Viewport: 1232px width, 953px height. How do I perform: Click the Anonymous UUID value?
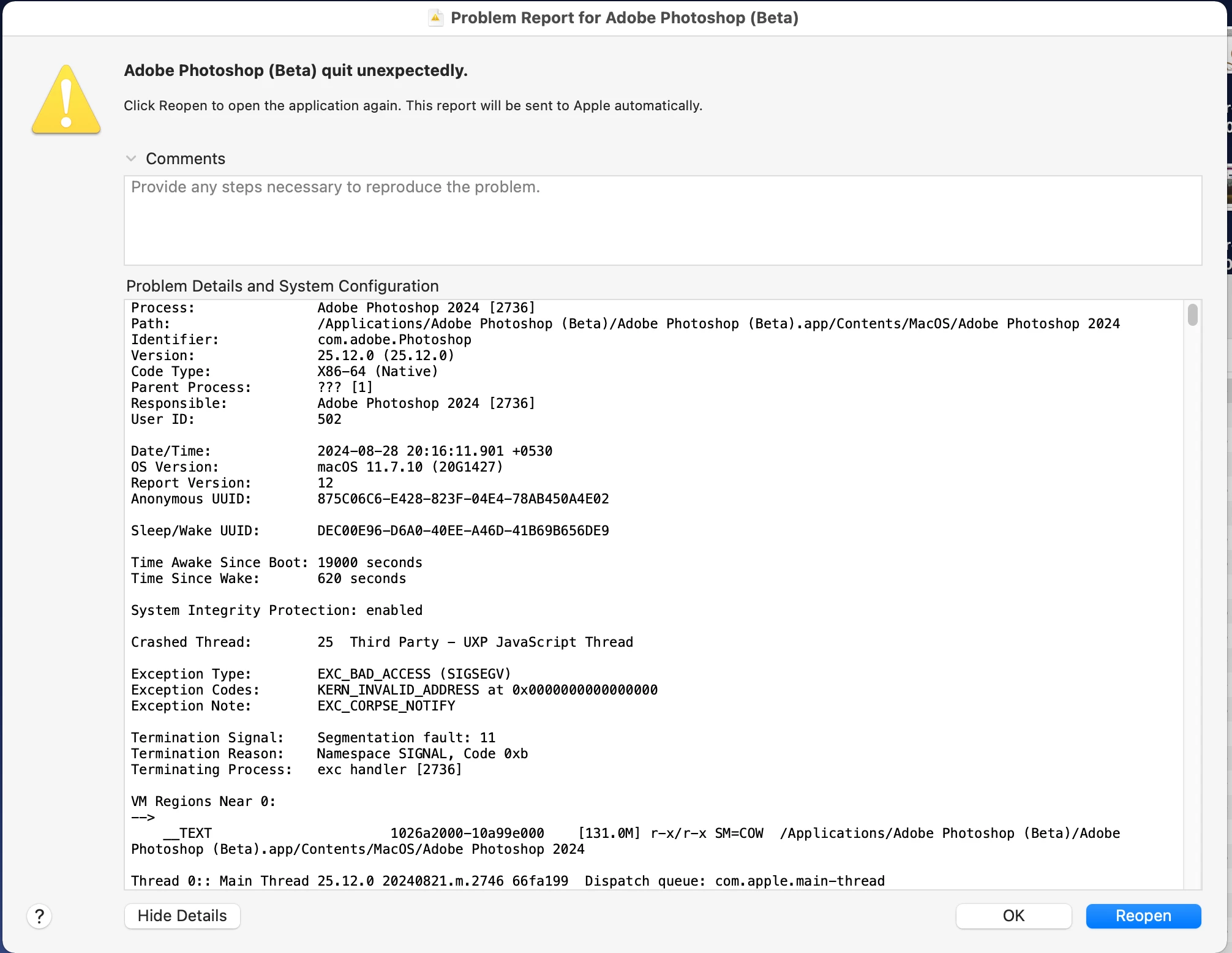pos(463,499)
